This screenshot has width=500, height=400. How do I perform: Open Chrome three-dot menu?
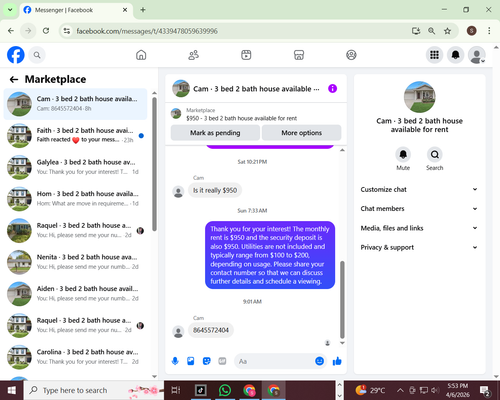coord(489,31)
